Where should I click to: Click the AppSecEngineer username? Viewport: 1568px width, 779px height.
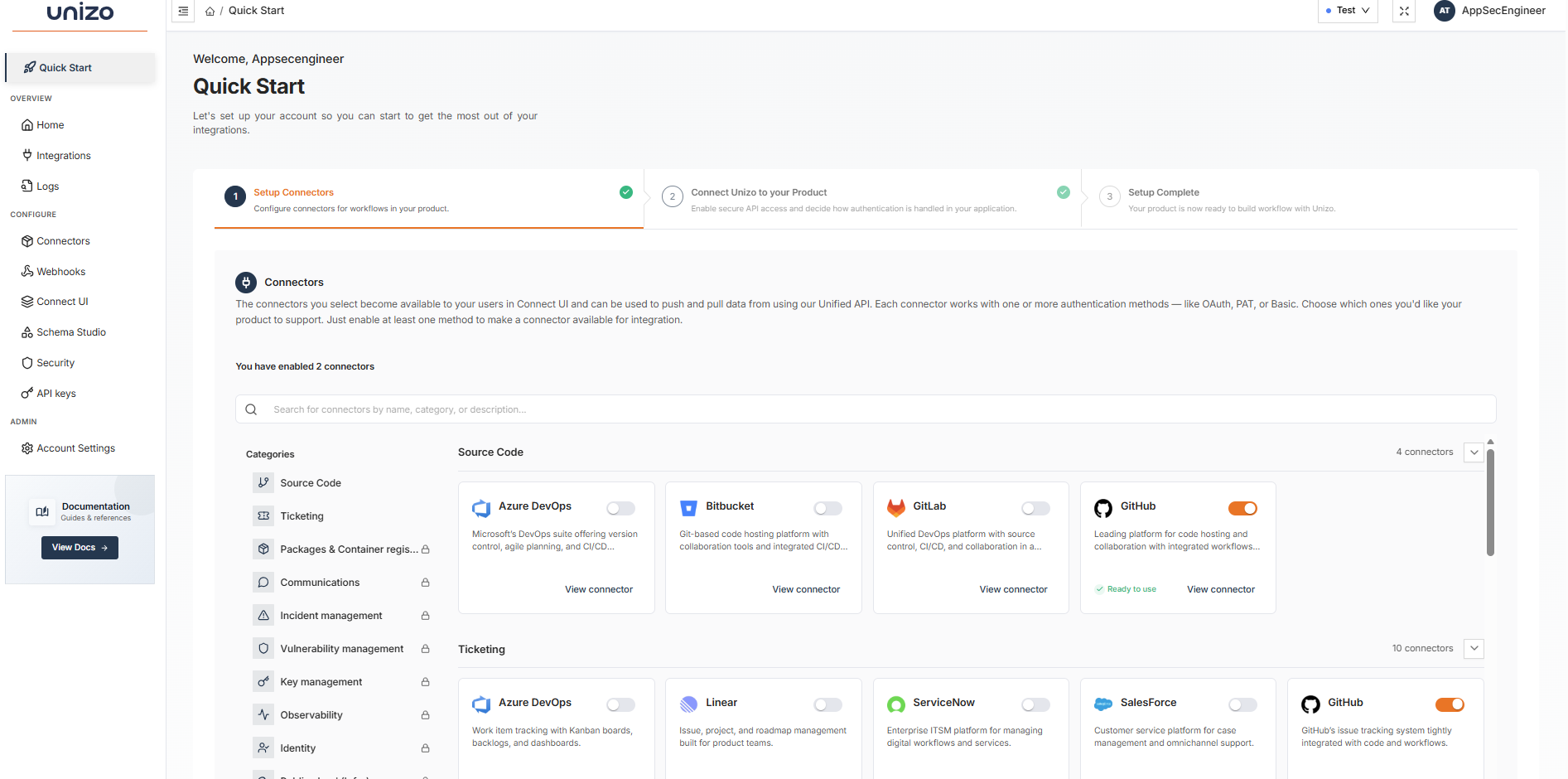1503,11
